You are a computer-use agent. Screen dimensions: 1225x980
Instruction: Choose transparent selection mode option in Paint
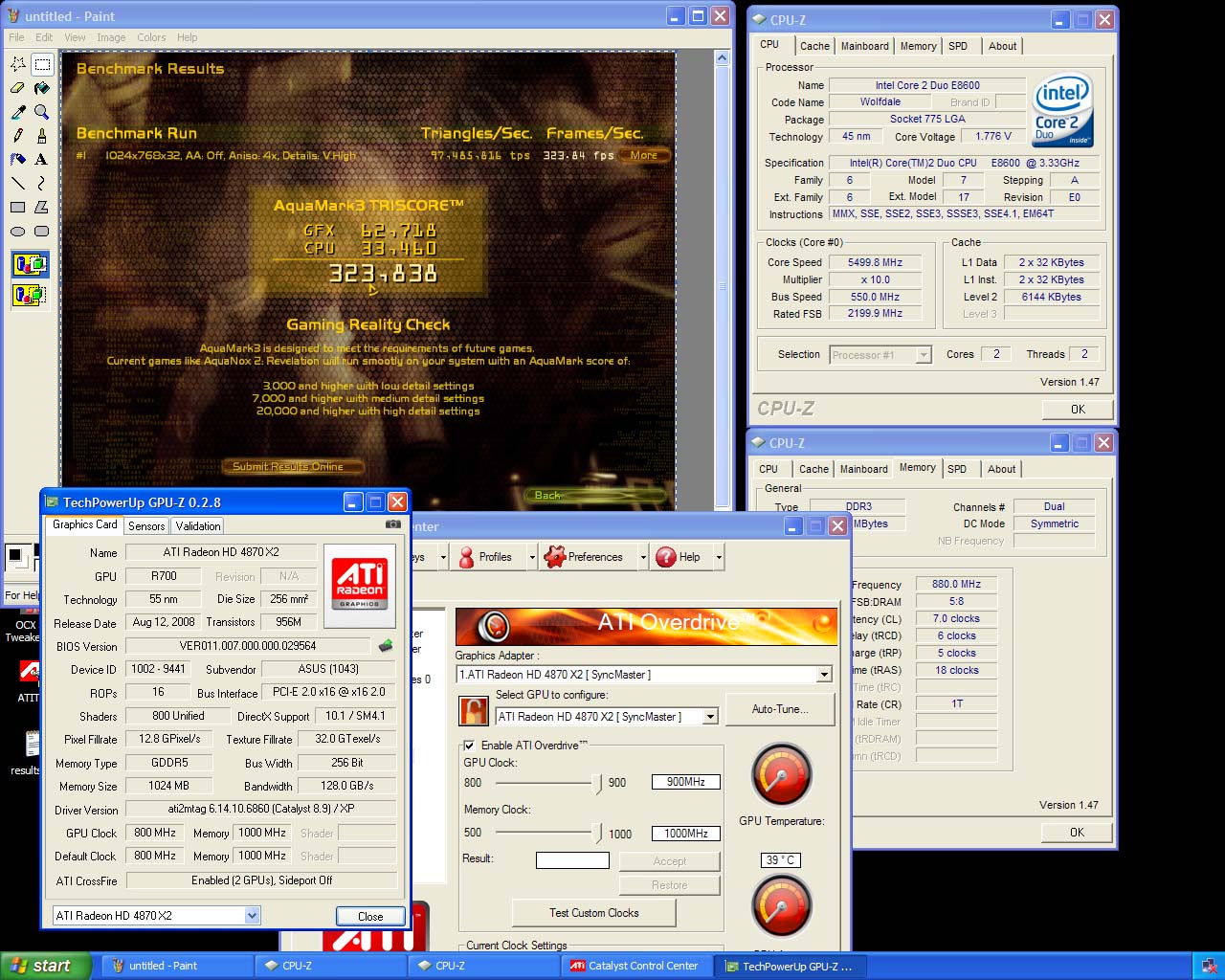pos(30,295)
